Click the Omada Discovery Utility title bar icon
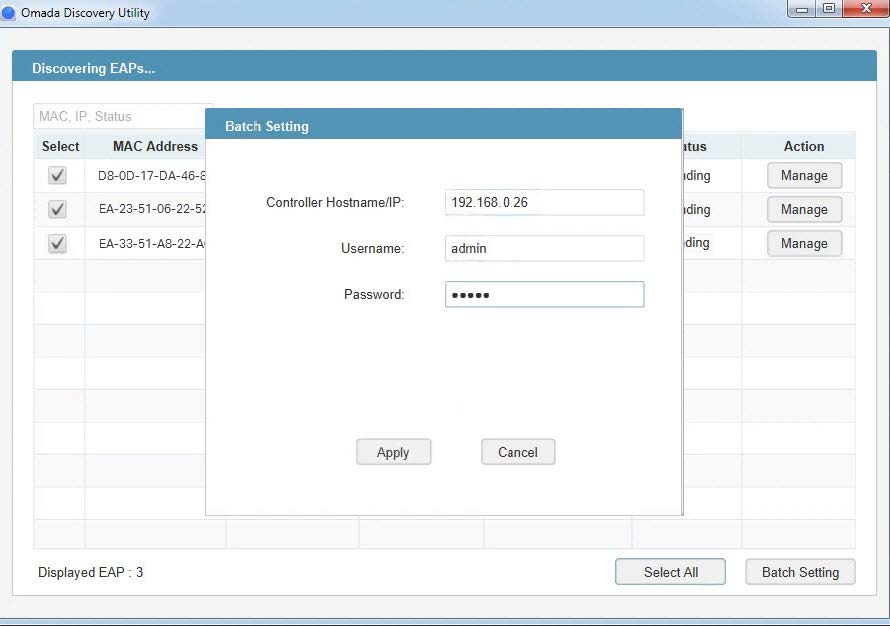890x626 pixels. click(x=9, y=12)
